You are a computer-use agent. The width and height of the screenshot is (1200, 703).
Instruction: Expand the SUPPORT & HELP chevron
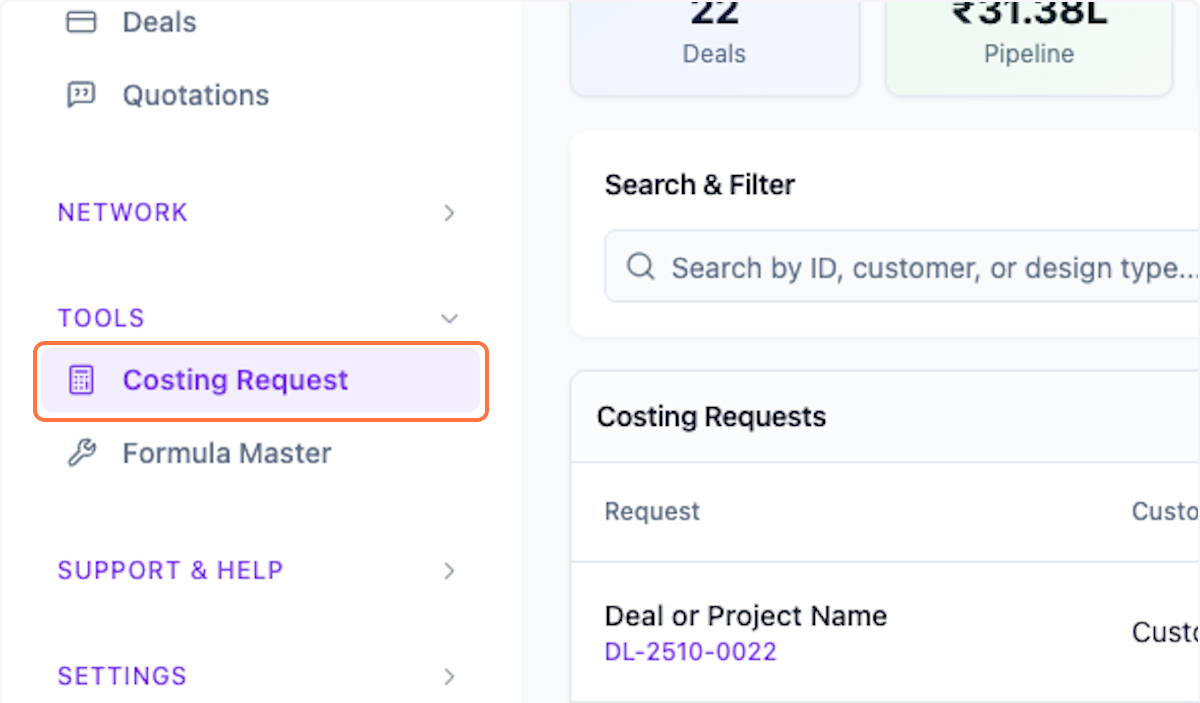pos(449,570)
